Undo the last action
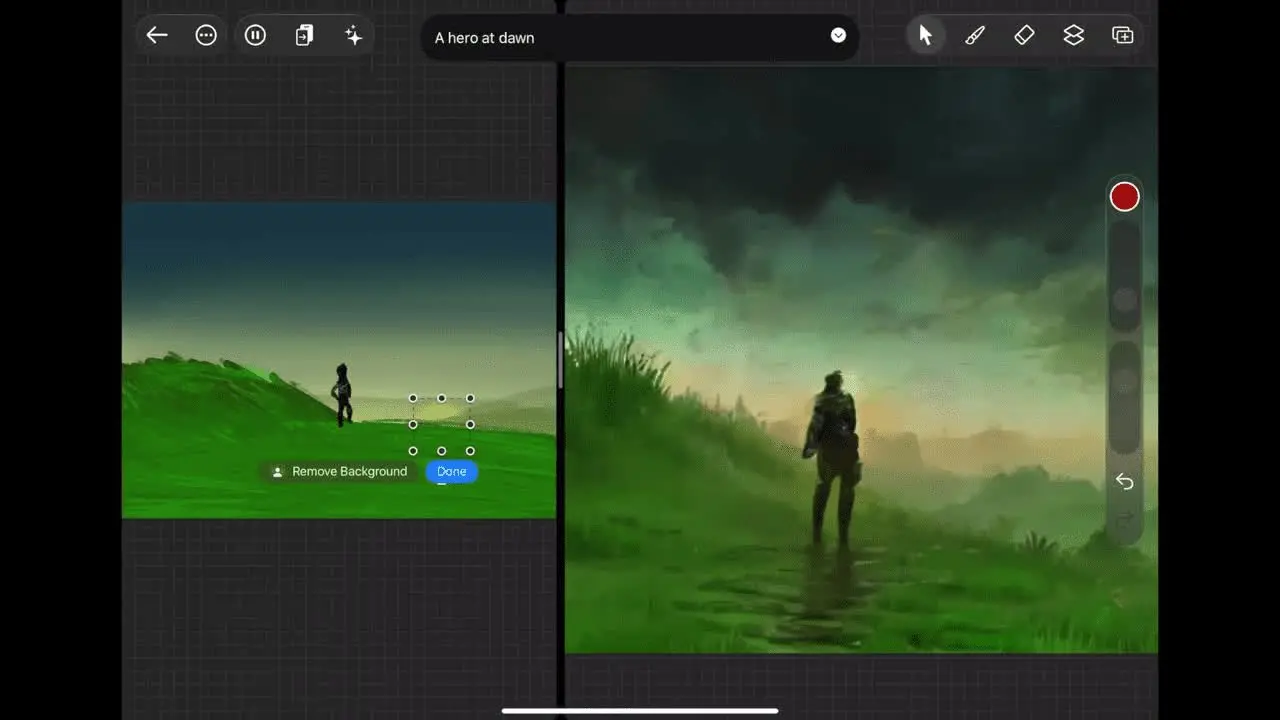Viewport: 1280px width, 720px height. coord(1125,482)
